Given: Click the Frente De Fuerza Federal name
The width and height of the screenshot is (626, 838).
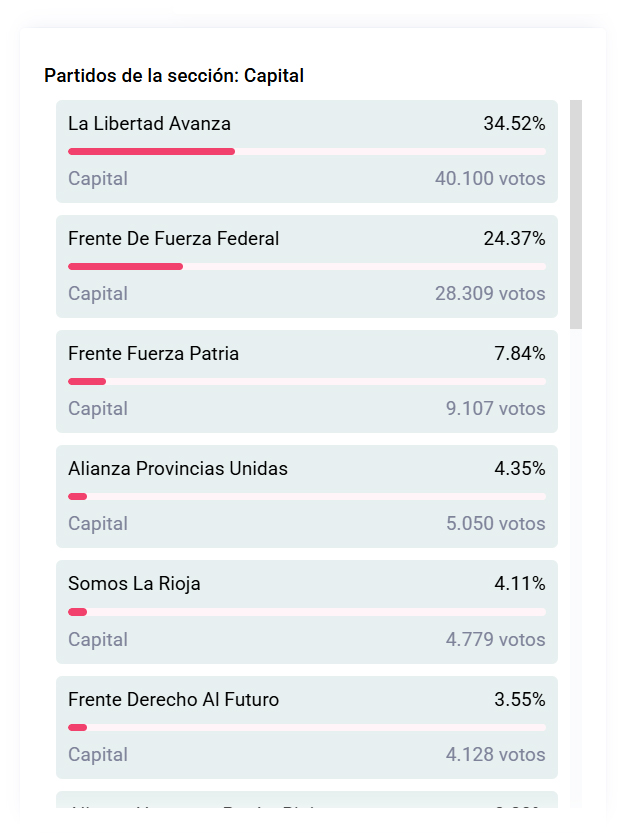Looking at the screenshot, I should (173, 239).
